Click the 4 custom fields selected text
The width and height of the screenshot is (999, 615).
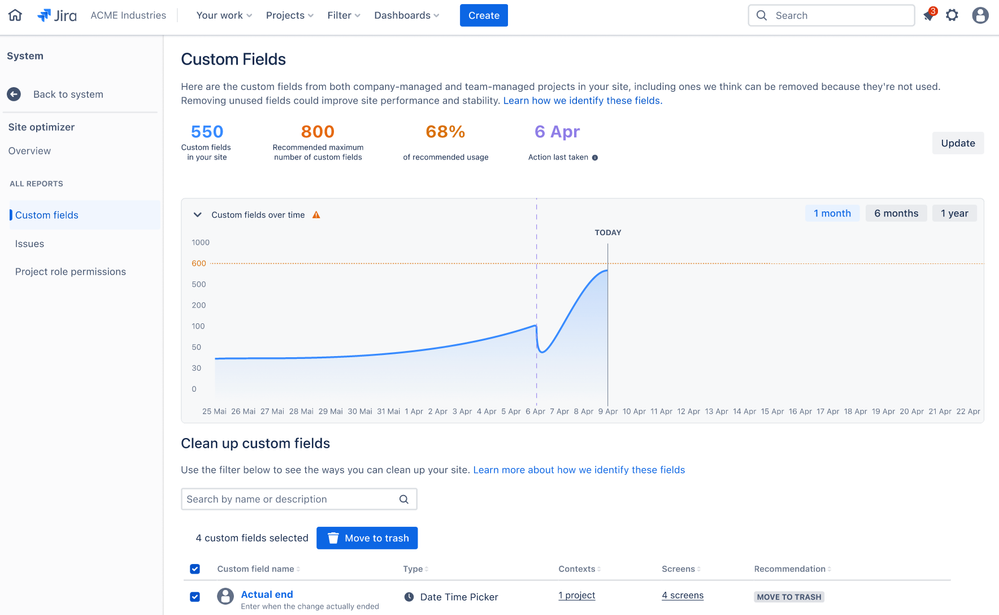pyautogui.click(x=252, y=538)
